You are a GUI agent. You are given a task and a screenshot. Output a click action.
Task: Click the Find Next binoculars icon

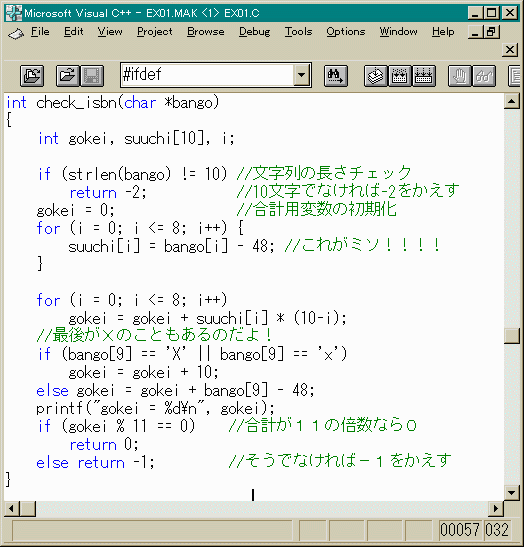336,75
